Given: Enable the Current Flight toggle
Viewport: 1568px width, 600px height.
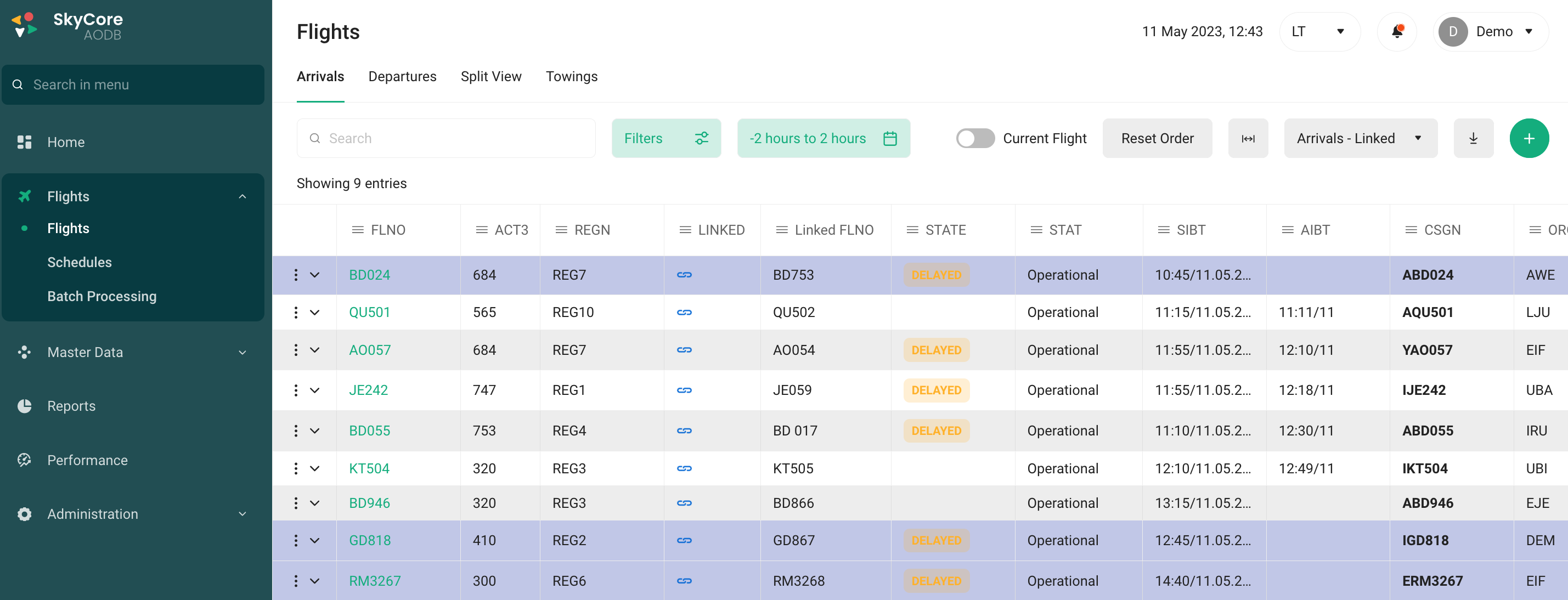Looking at the screenshot, I should (974, 139).
